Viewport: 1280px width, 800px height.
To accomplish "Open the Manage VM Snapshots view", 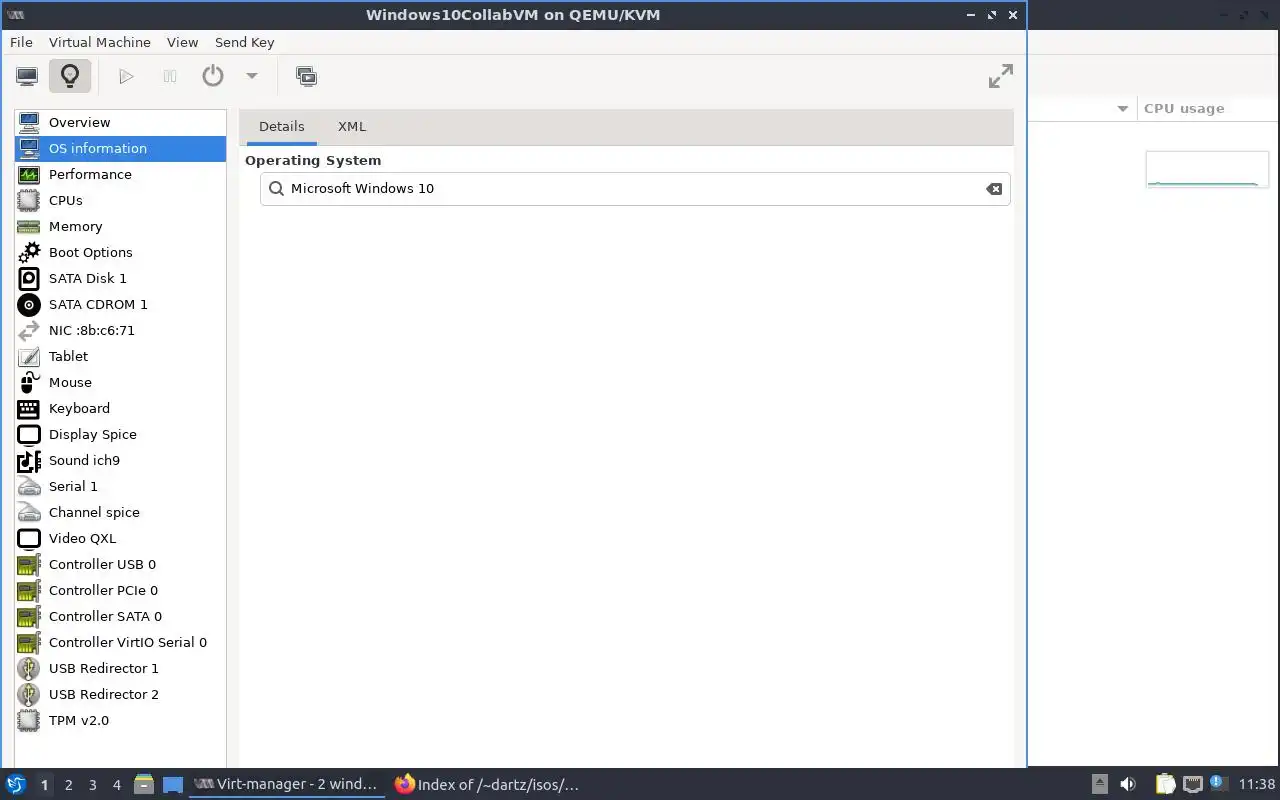I will 306,76.
